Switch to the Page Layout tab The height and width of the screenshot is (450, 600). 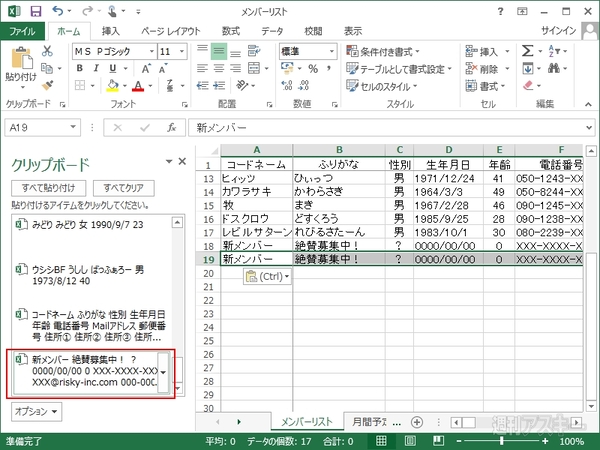[171, 31]
